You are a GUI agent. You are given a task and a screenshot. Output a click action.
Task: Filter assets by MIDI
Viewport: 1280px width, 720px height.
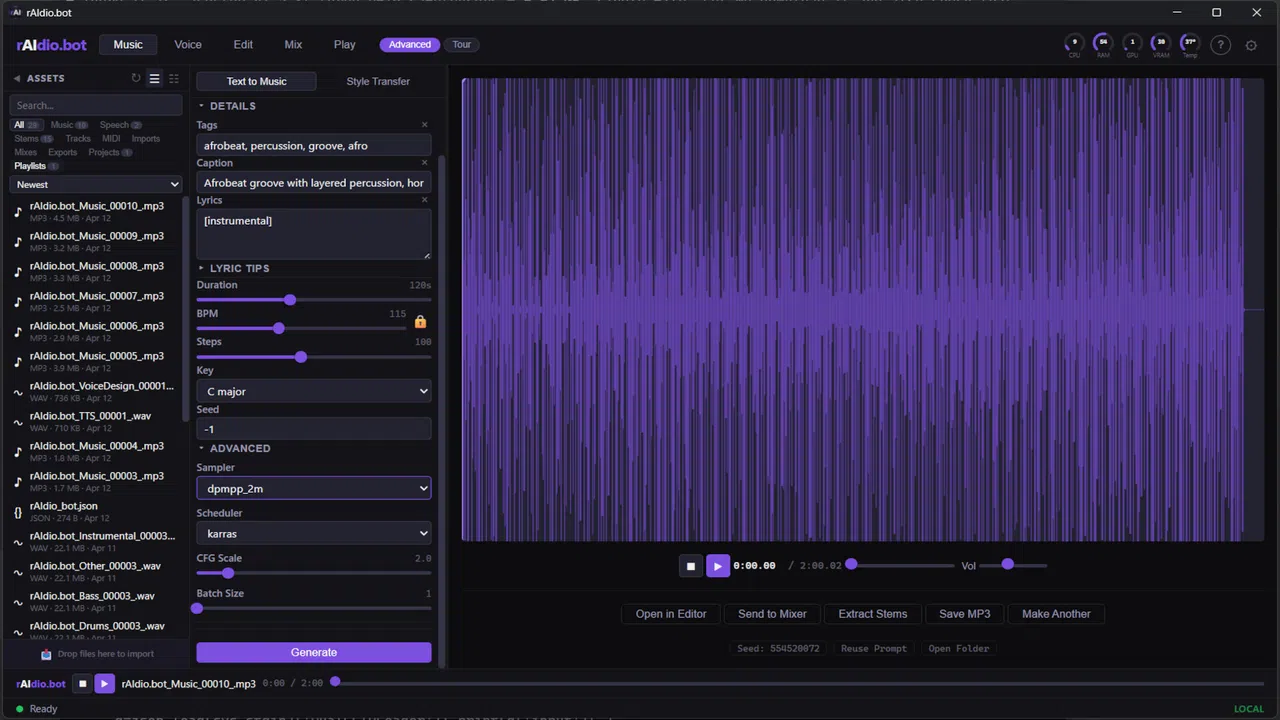(111, 139)
